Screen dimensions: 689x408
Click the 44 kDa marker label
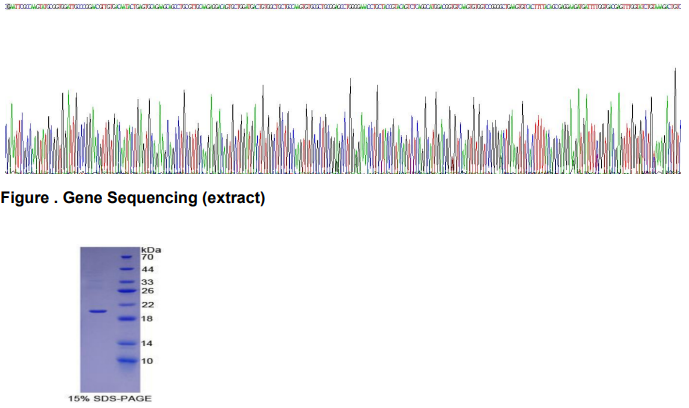pos(147,270)
